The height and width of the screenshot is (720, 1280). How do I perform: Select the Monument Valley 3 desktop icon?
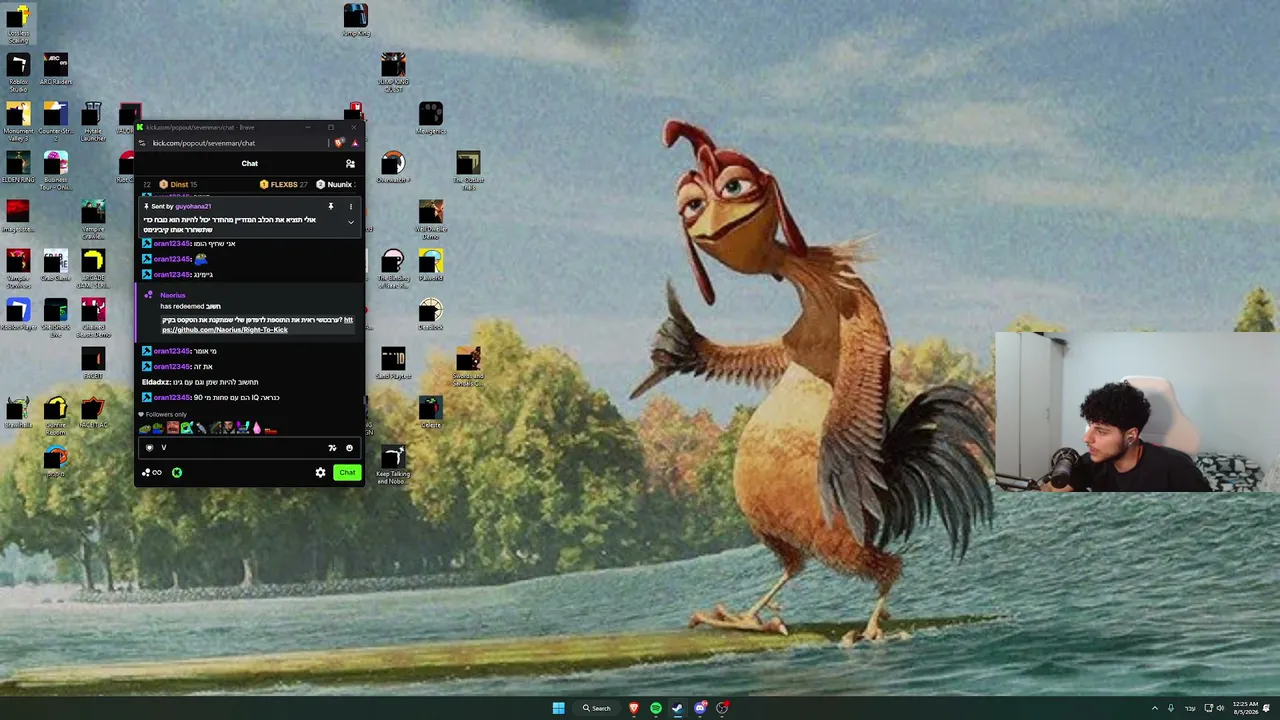19,121
